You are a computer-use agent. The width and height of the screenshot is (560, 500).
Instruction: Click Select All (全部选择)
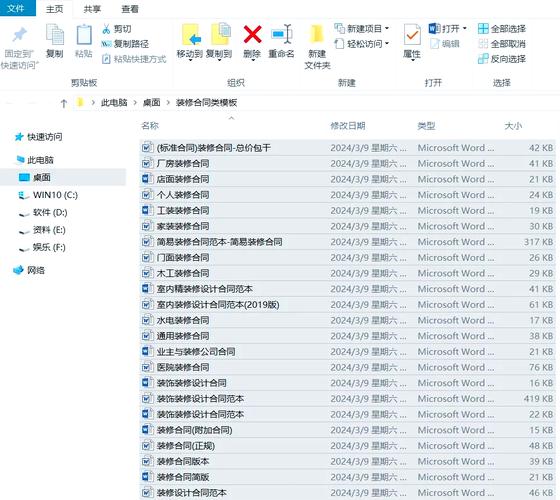[502, 29]
